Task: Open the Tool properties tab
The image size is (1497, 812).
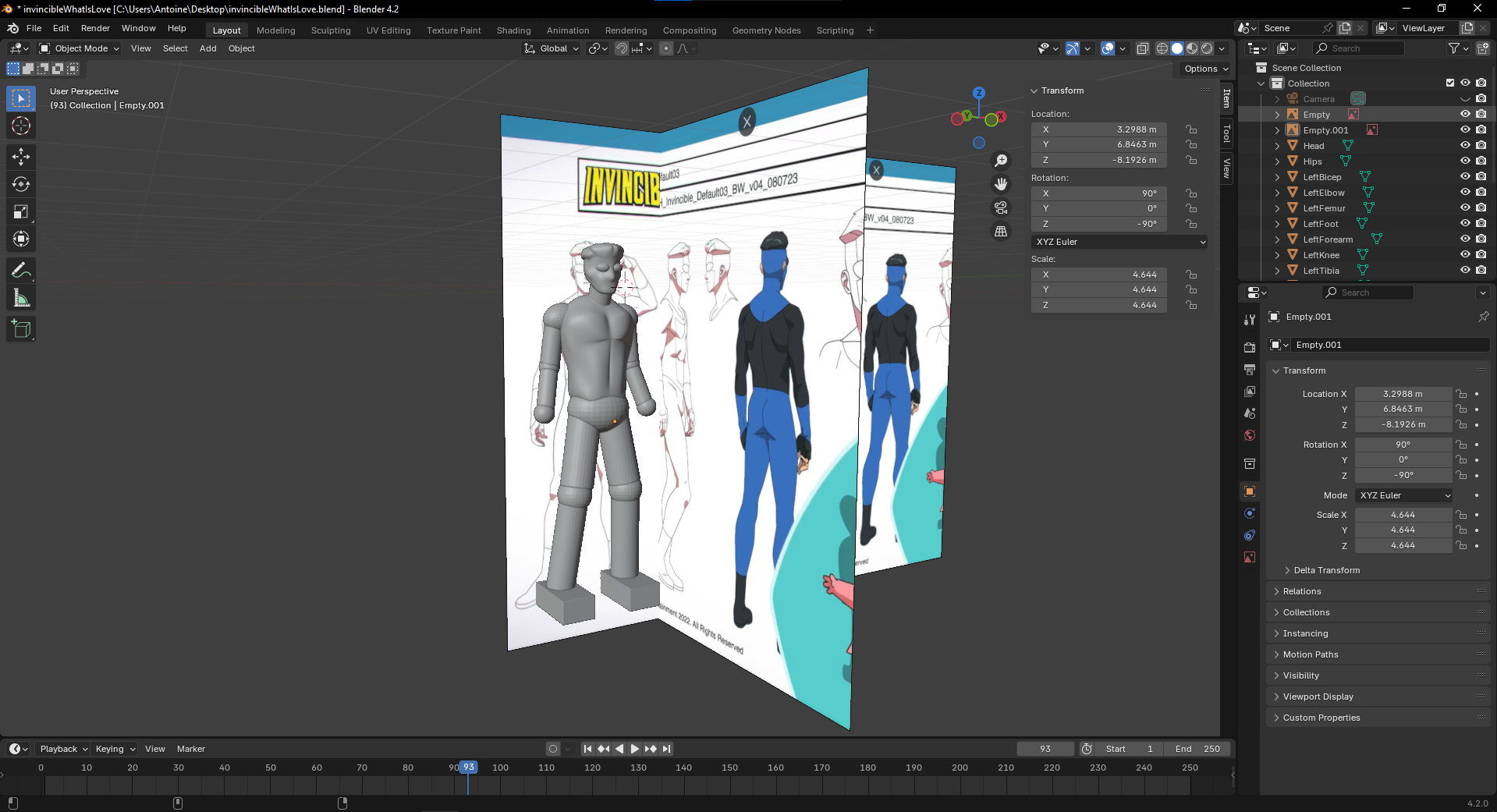Action: (1250, 319)
